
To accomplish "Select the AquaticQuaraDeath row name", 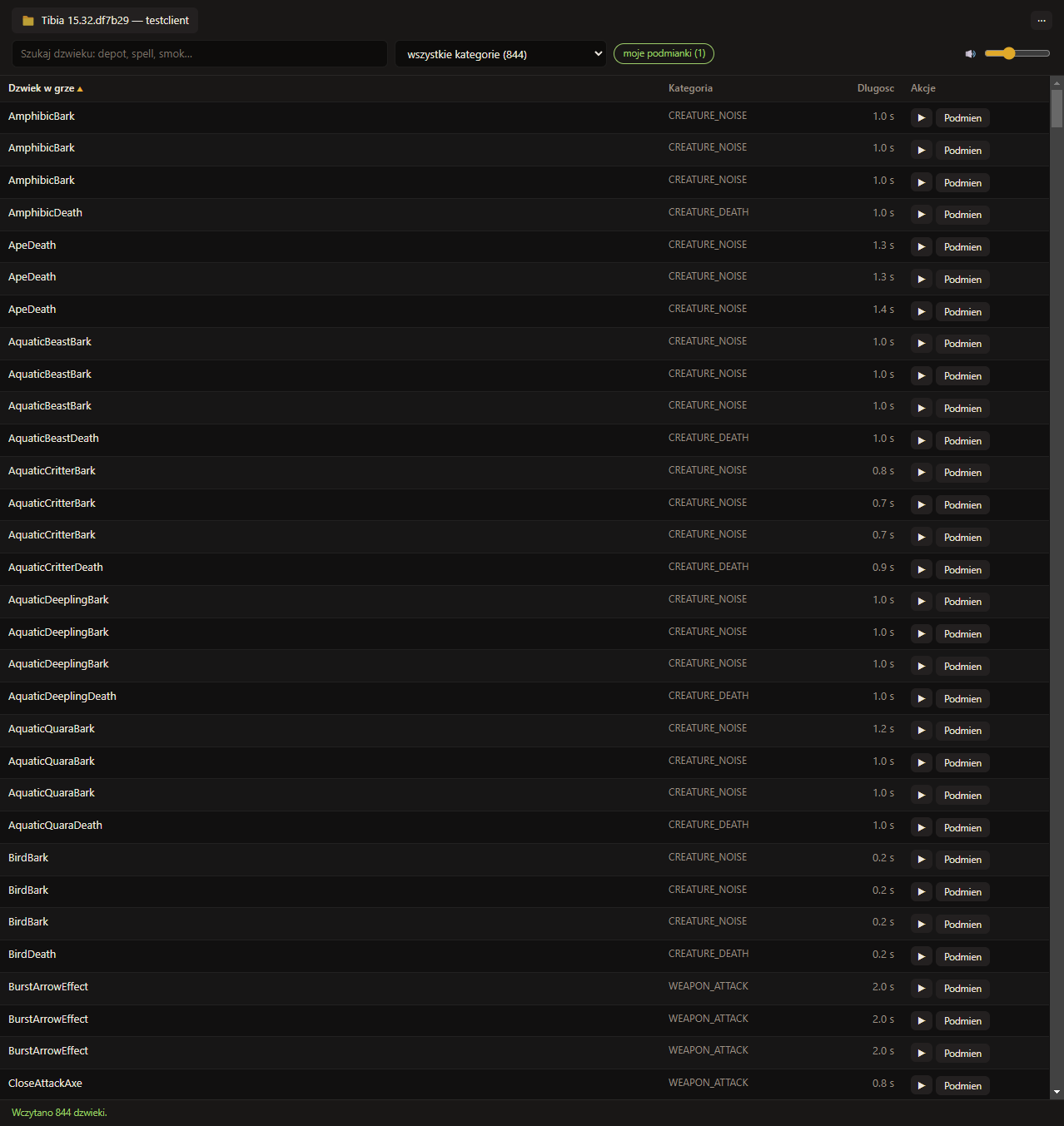I will point(55,826).
